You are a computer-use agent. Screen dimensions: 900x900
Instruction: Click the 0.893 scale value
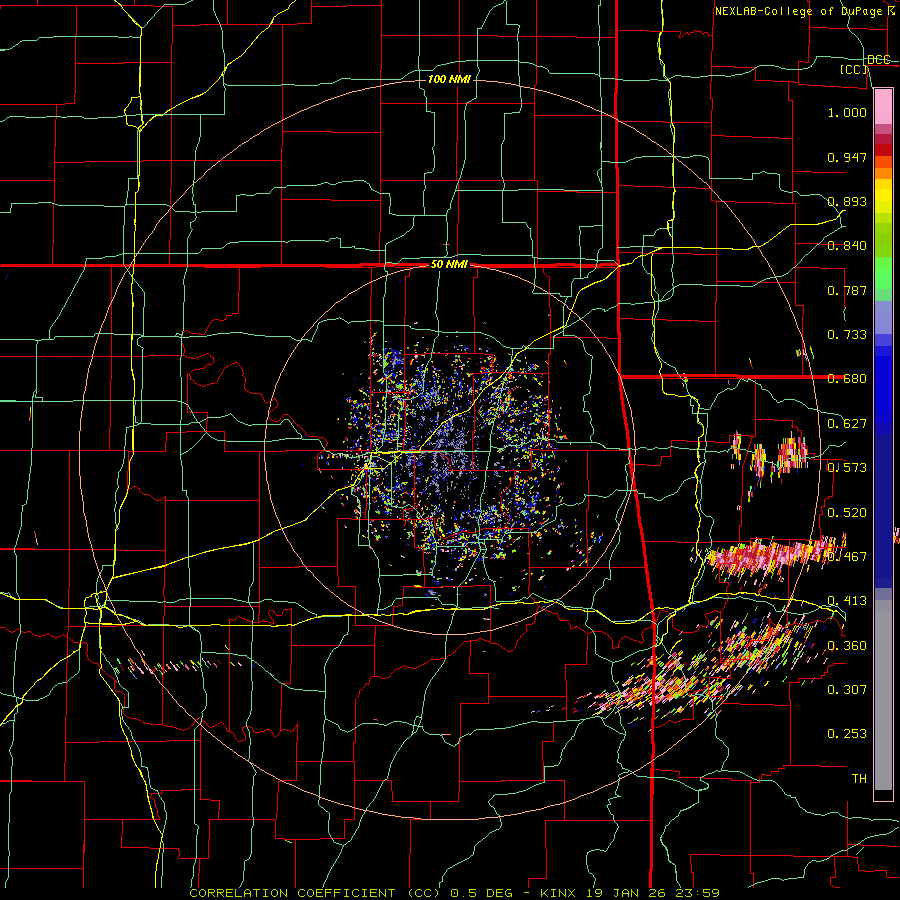pos(847,201)
